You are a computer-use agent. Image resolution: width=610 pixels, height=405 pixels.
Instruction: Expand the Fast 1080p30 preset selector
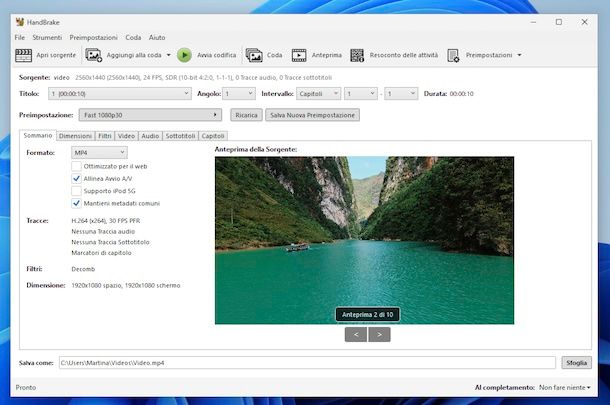click(150, 115)
